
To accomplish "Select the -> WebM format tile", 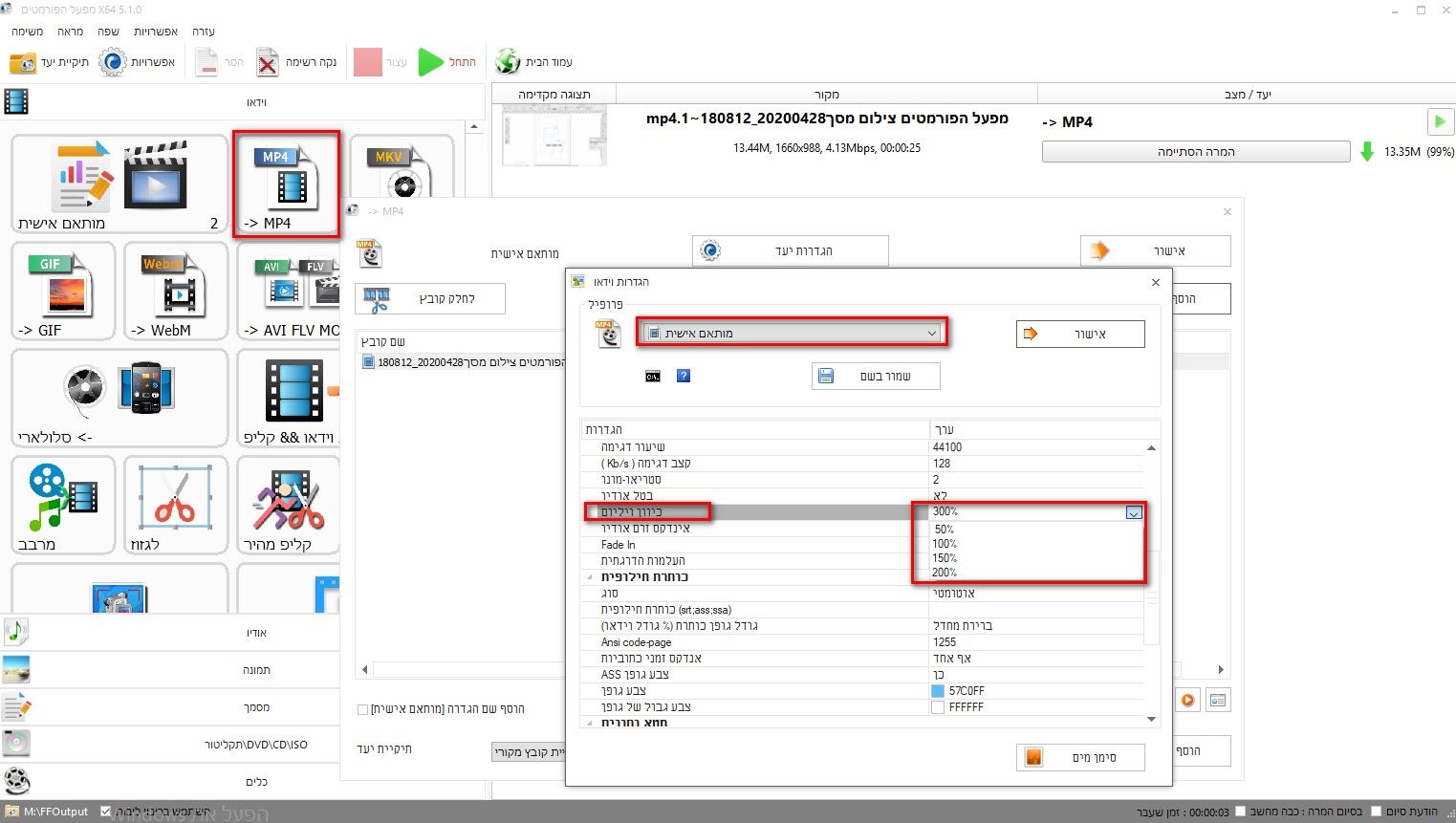I will coord(176,292).
